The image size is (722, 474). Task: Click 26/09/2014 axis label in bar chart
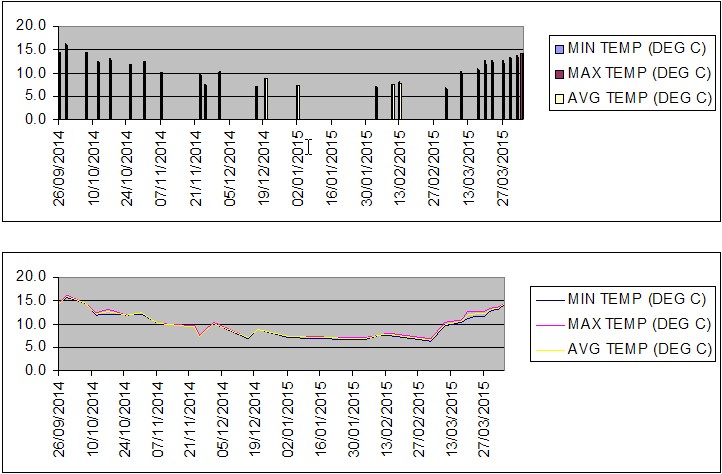click(60, 168)
